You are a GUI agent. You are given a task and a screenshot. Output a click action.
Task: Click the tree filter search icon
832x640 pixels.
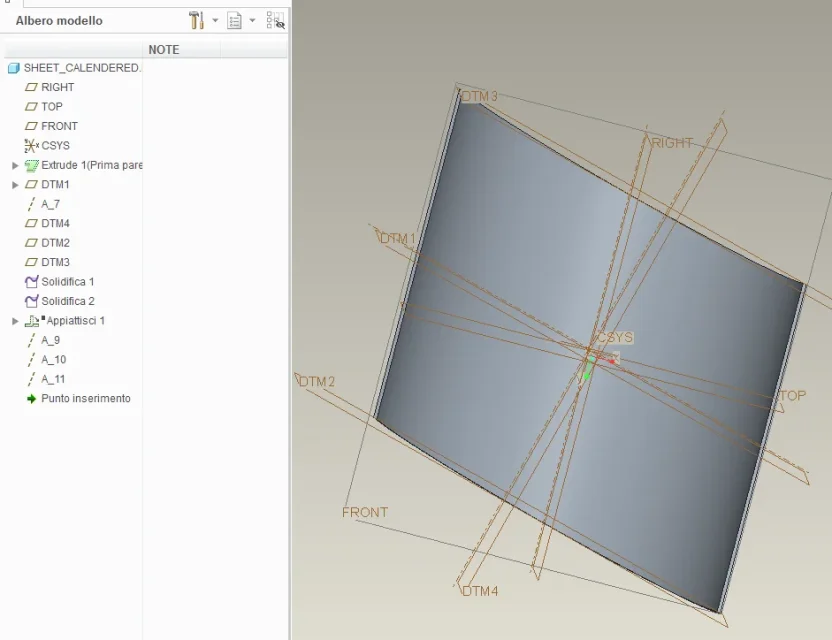pyautogui.click(x=275, y=20)
